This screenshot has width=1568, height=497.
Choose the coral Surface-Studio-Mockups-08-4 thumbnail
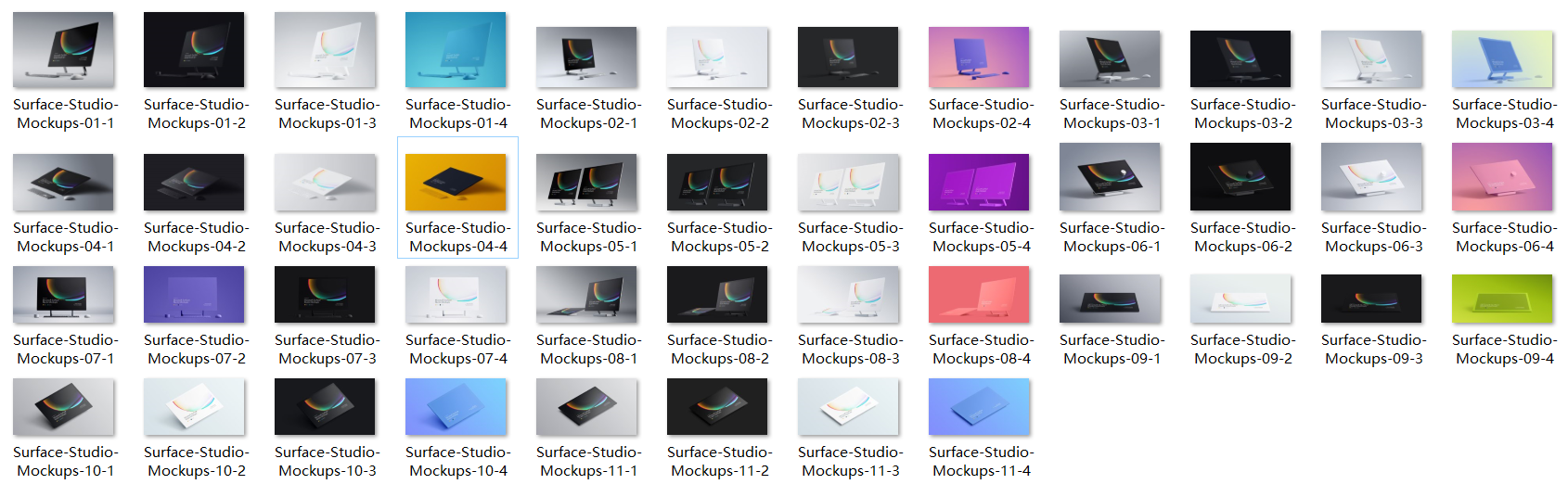[x=979, y=295]
